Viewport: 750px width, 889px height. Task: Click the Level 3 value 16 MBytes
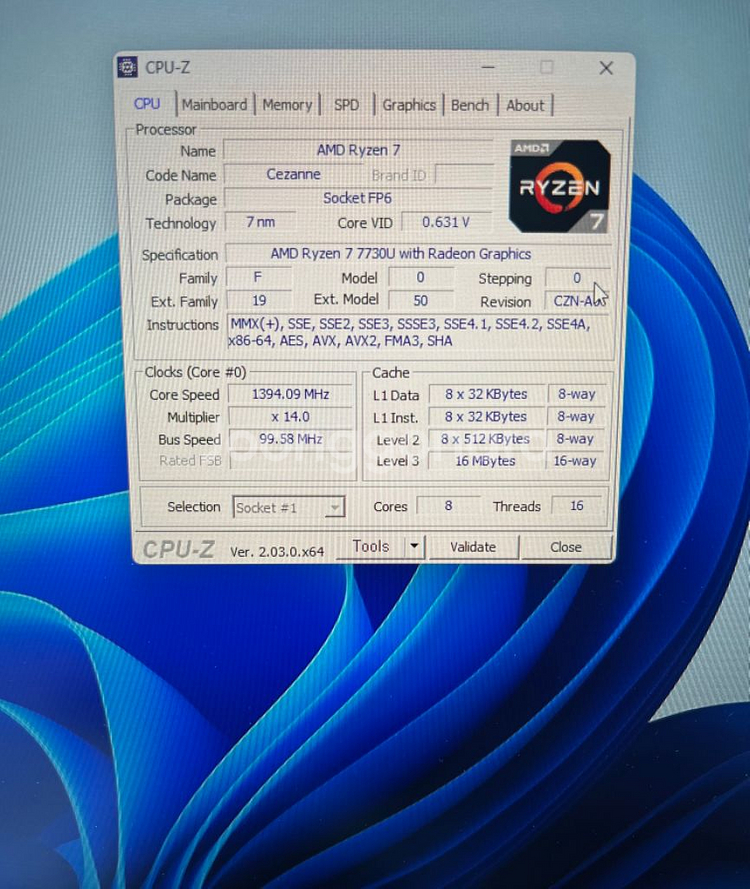coord(486,461)
